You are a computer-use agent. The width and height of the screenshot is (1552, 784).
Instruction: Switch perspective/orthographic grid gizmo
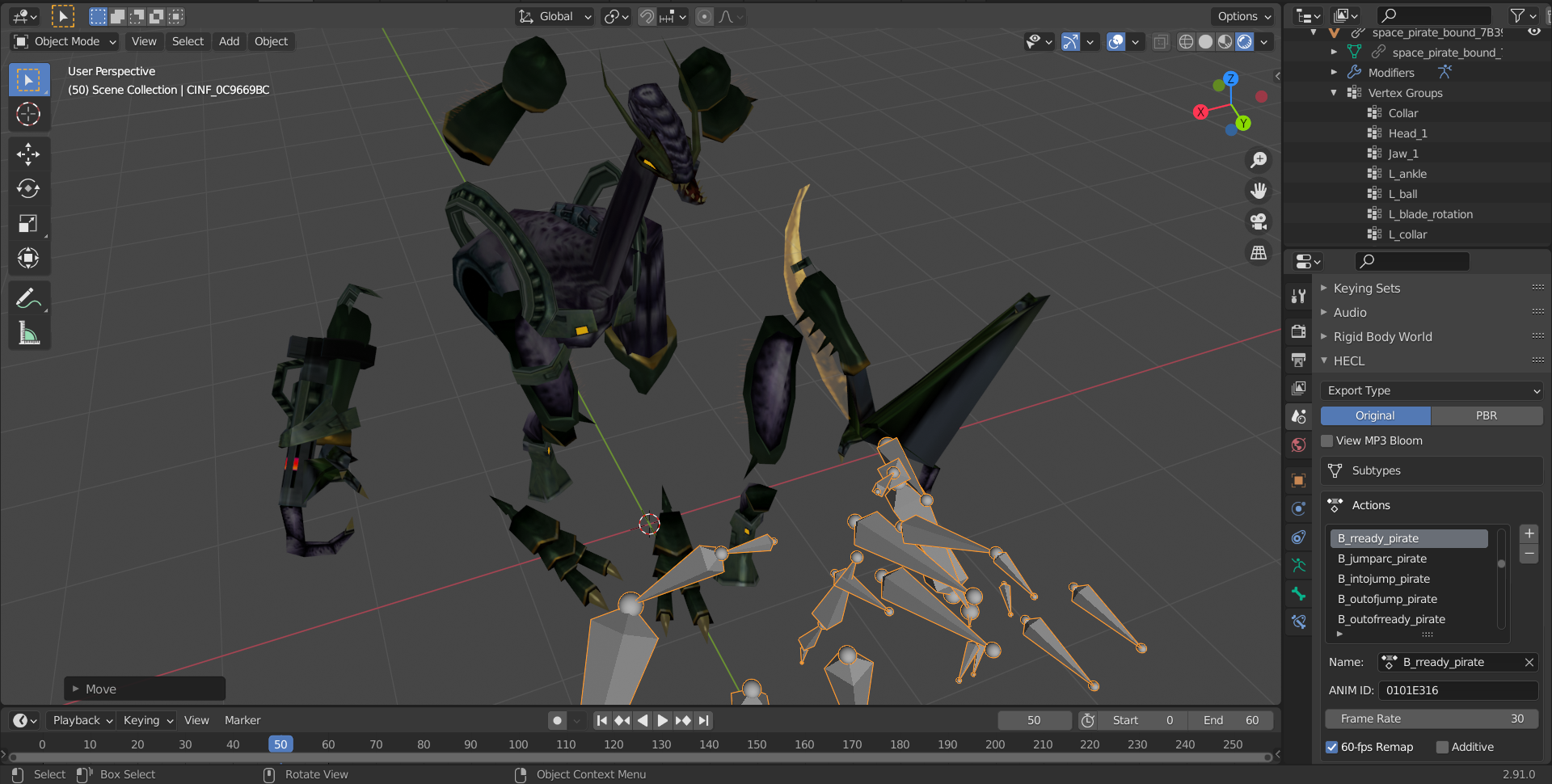point(1259,253)
